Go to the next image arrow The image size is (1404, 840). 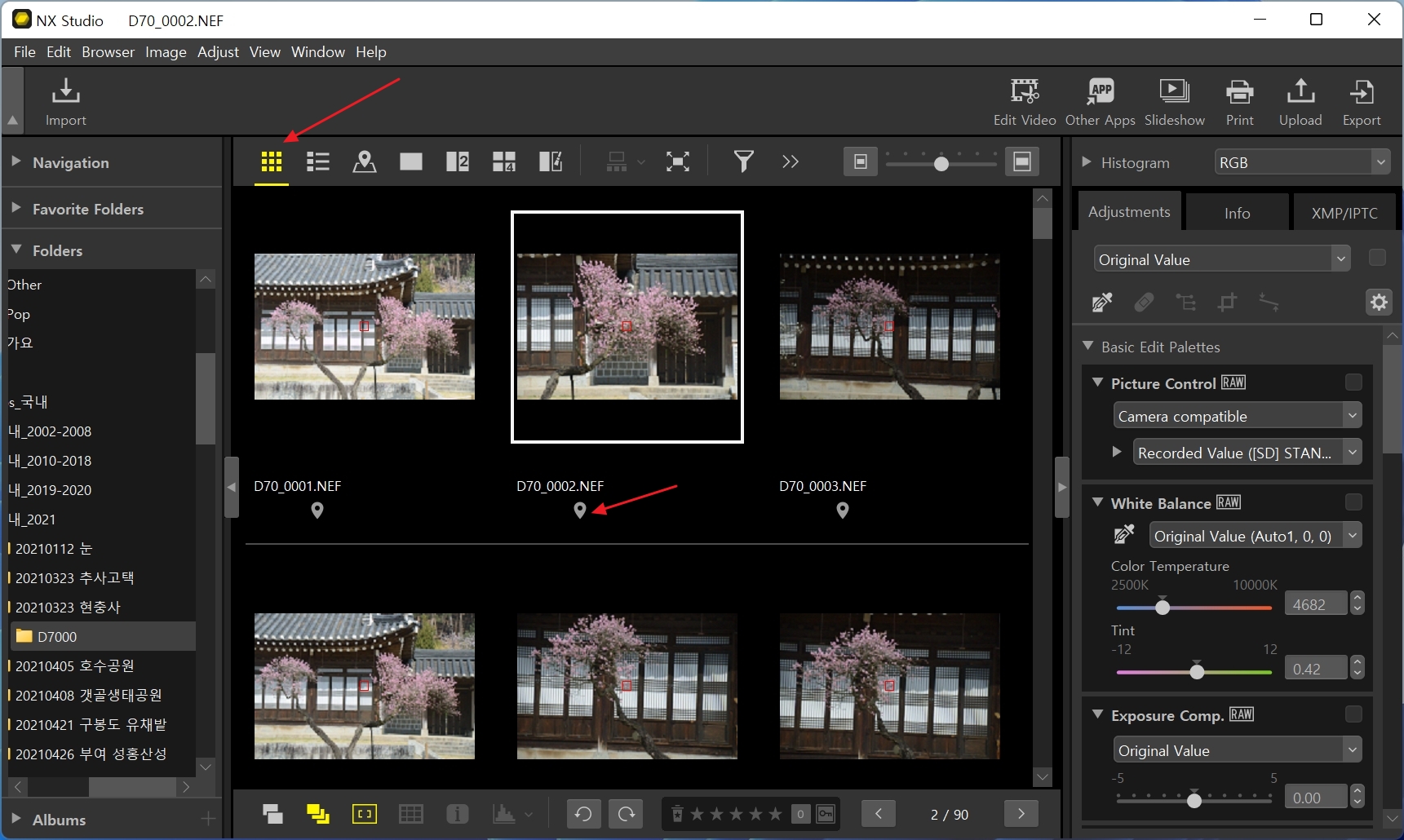[x=1021, y=814]
